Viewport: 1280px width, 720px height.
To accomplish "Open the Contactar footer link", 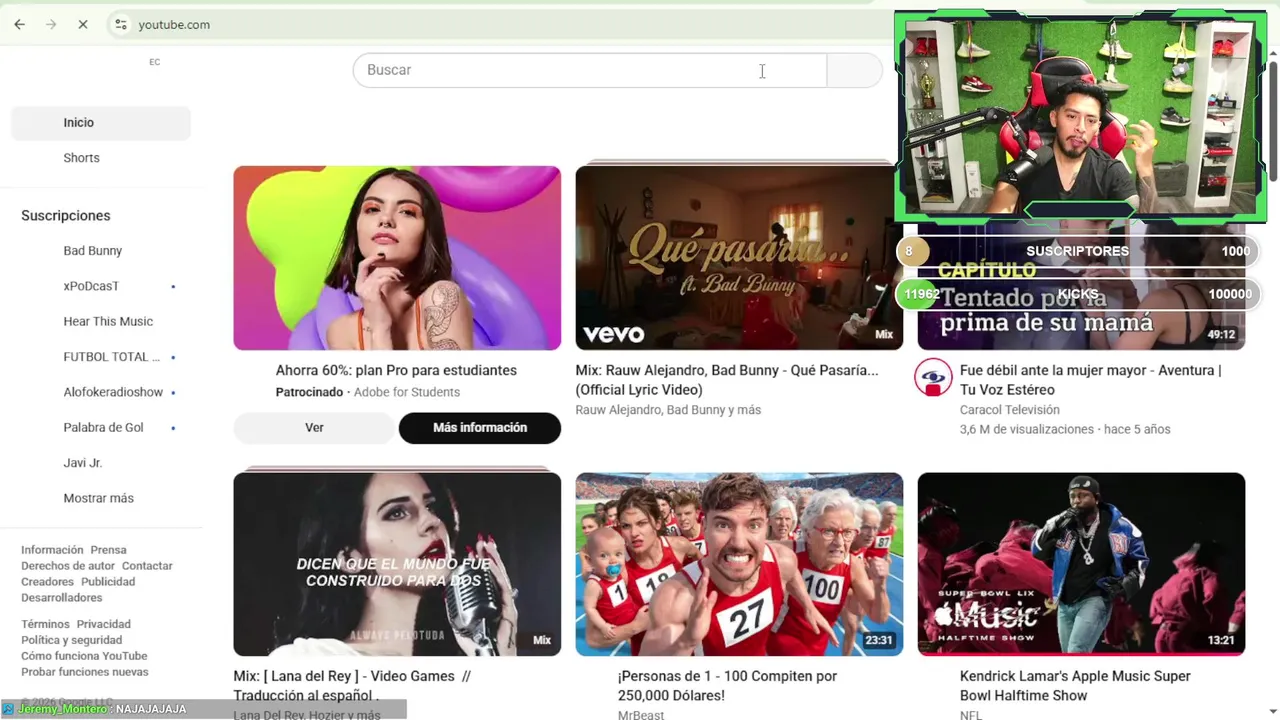I will (x=147, y=566).
